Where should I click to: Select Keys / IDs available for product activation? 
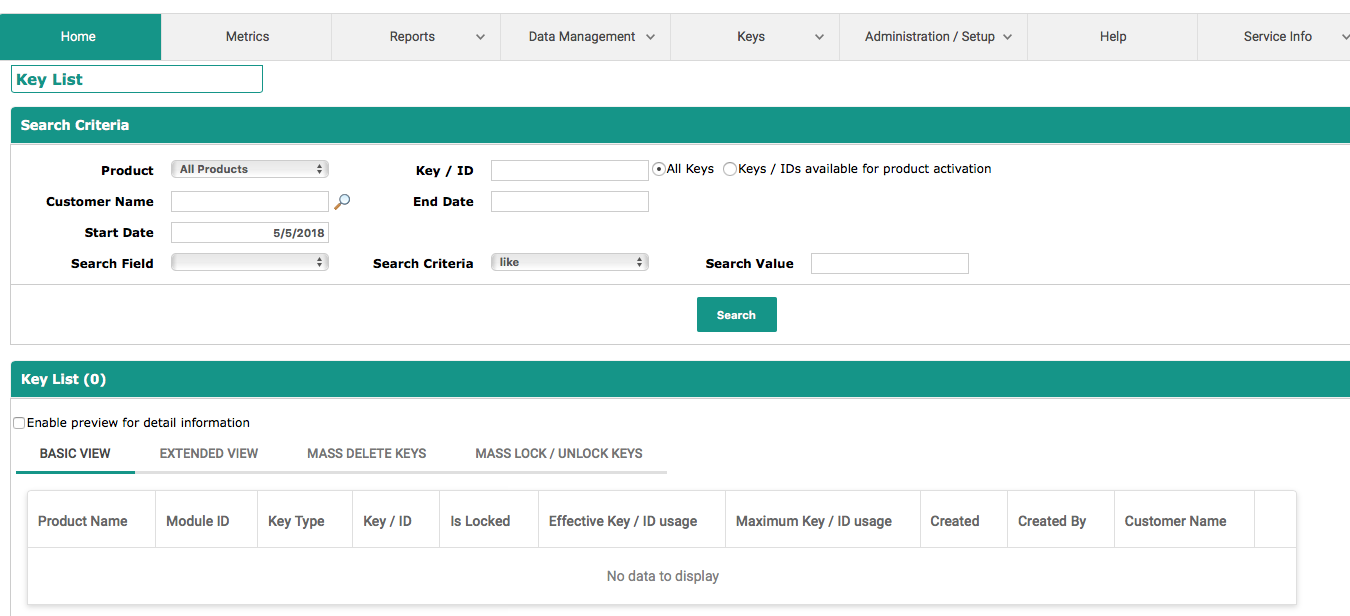click(x=730, y=169)
